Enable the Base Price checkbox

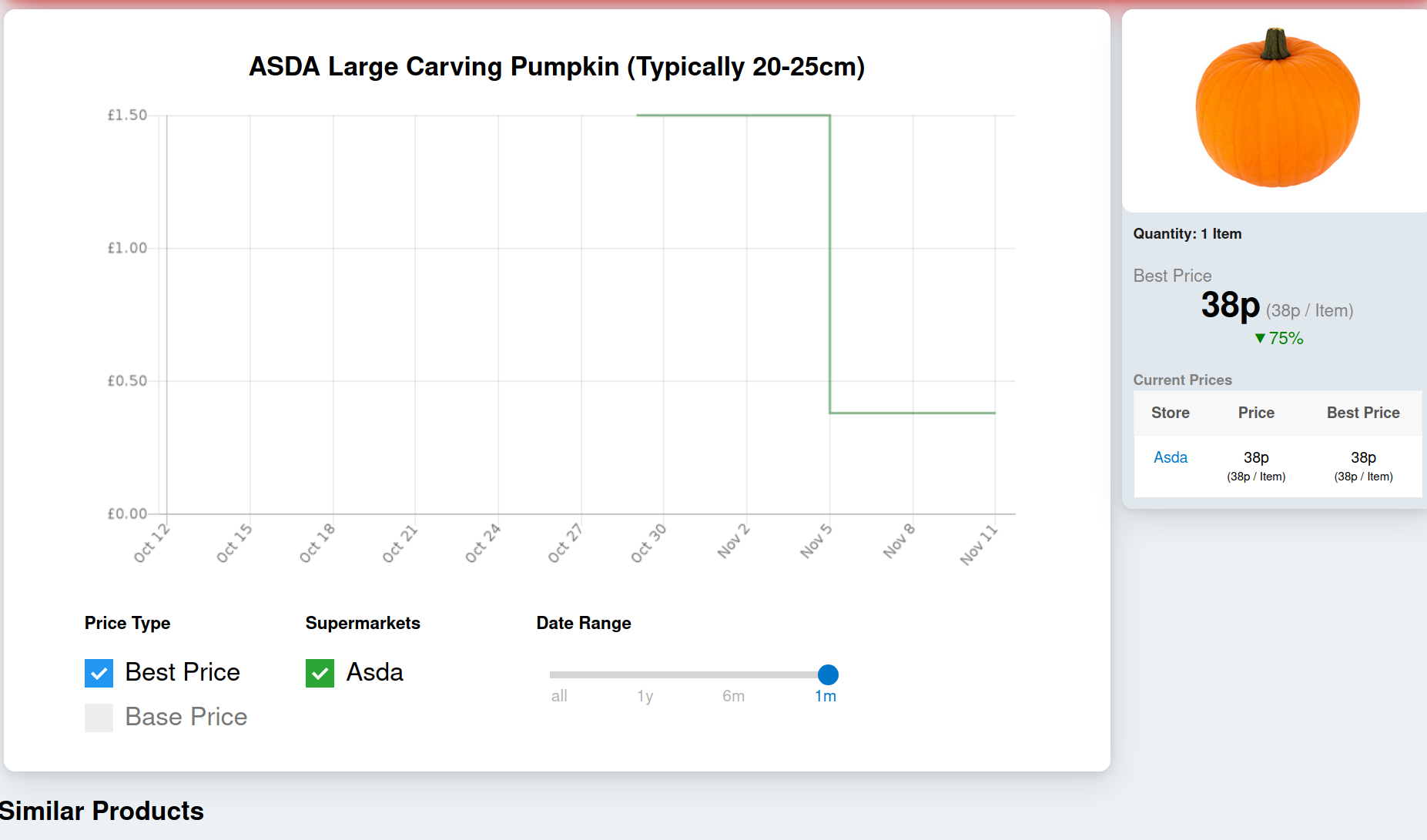coord(99,718)
